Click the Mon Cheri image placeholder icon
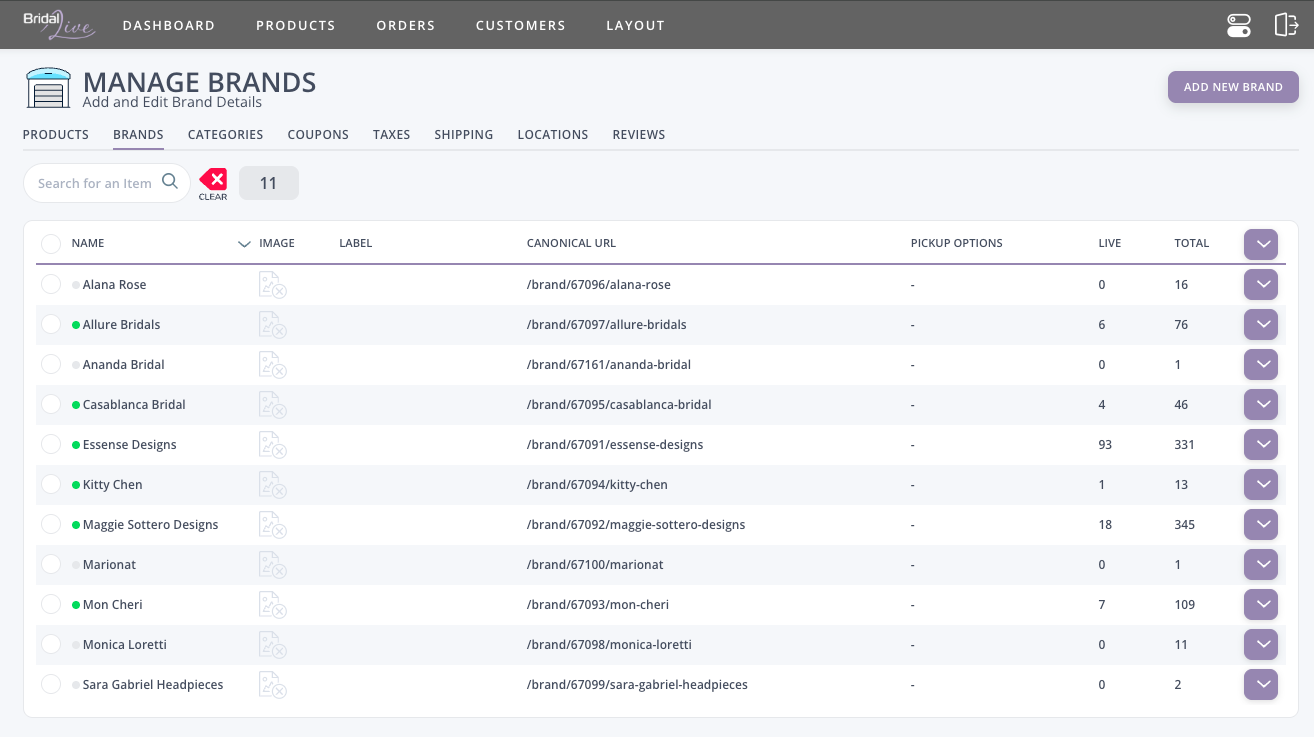The height and width of the screenshot is (737, 1314). pos(272,605)
